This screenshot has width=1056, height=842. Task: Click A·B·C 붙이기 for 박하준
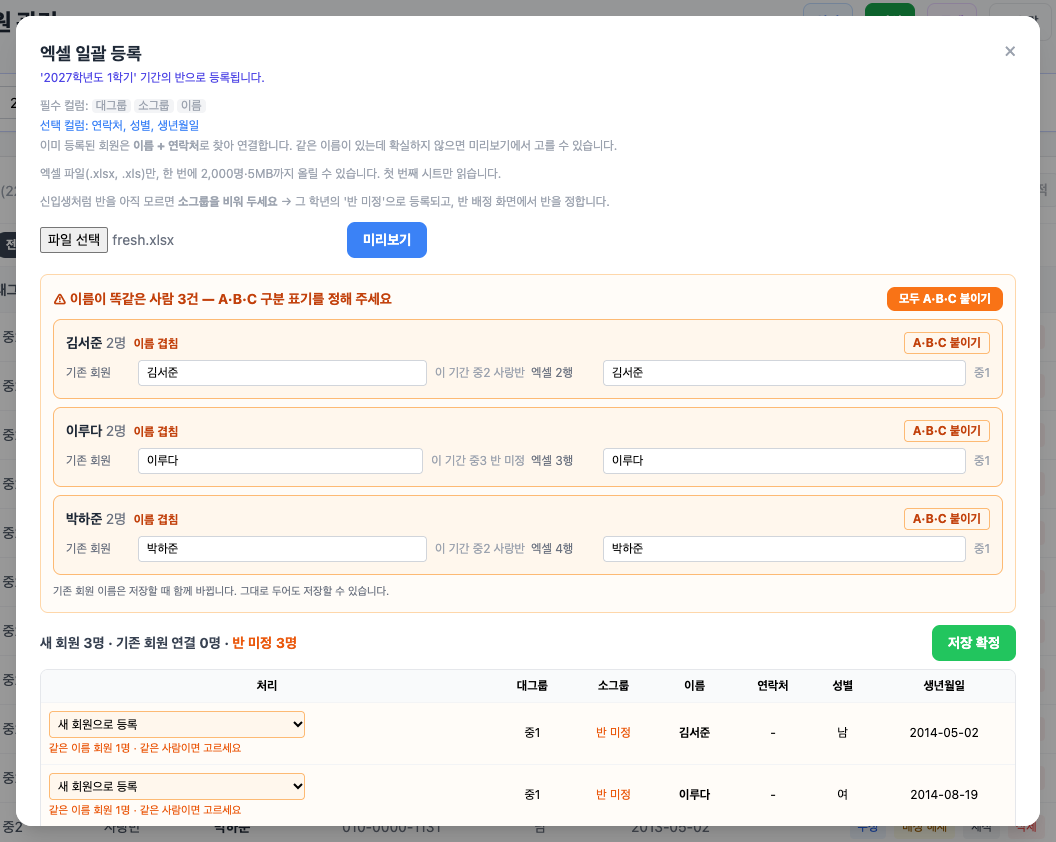(946, 519)
